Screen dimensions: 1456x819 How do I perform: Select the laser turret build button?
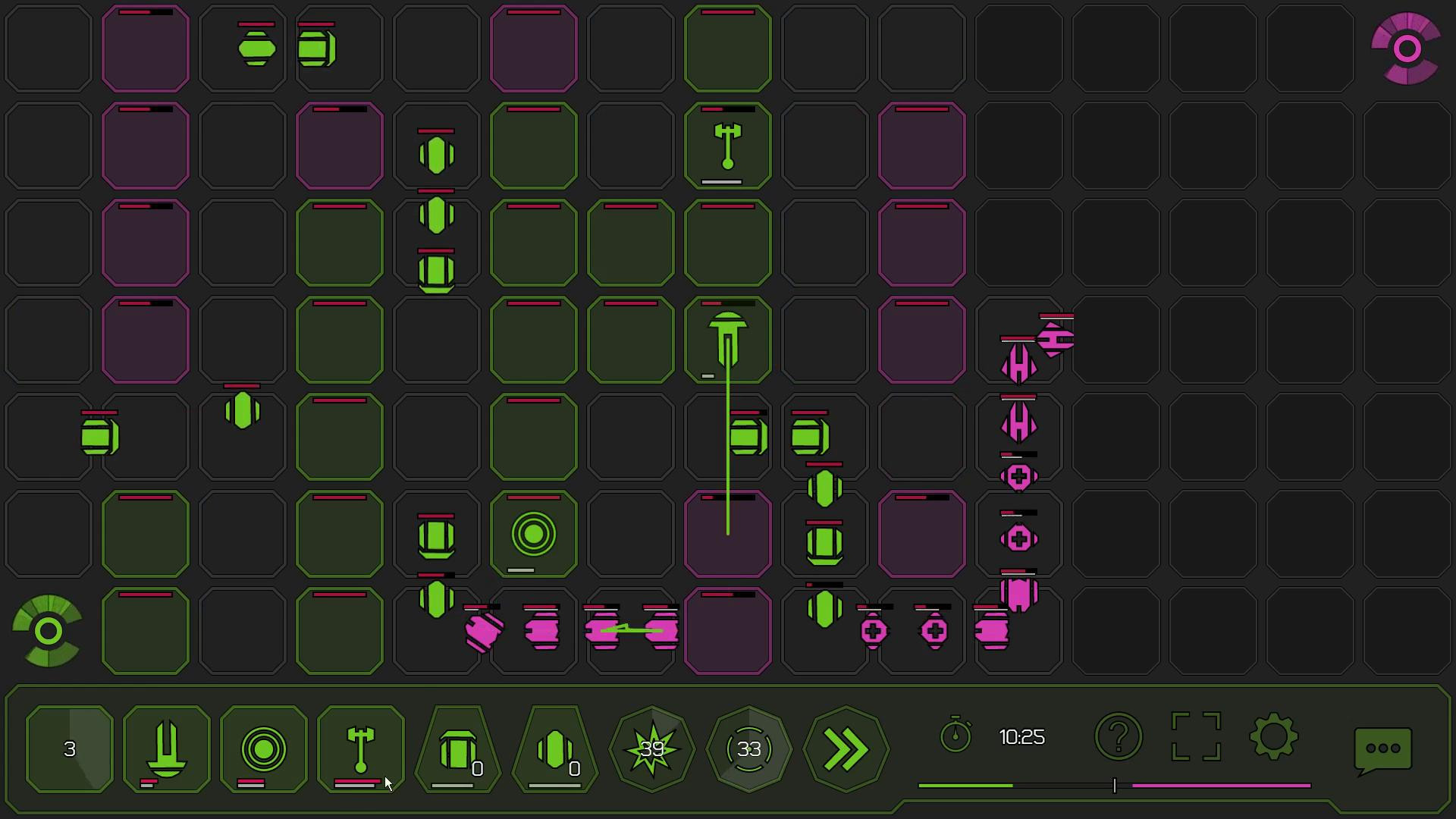click(x=166, y=749)
